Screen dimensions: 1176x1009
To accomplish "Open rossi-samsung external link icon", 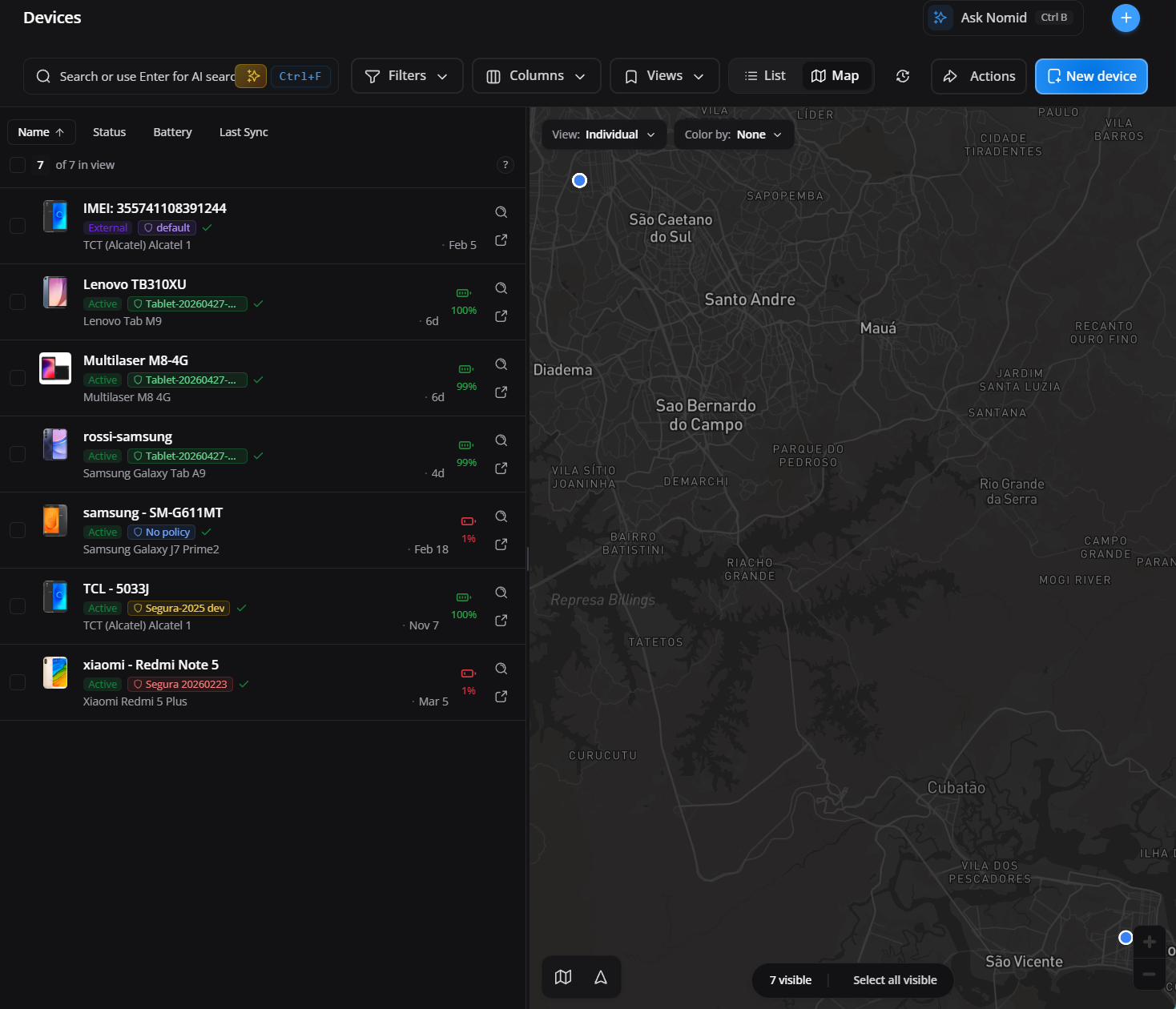I will pyautogui.click(x=501, y=468).
